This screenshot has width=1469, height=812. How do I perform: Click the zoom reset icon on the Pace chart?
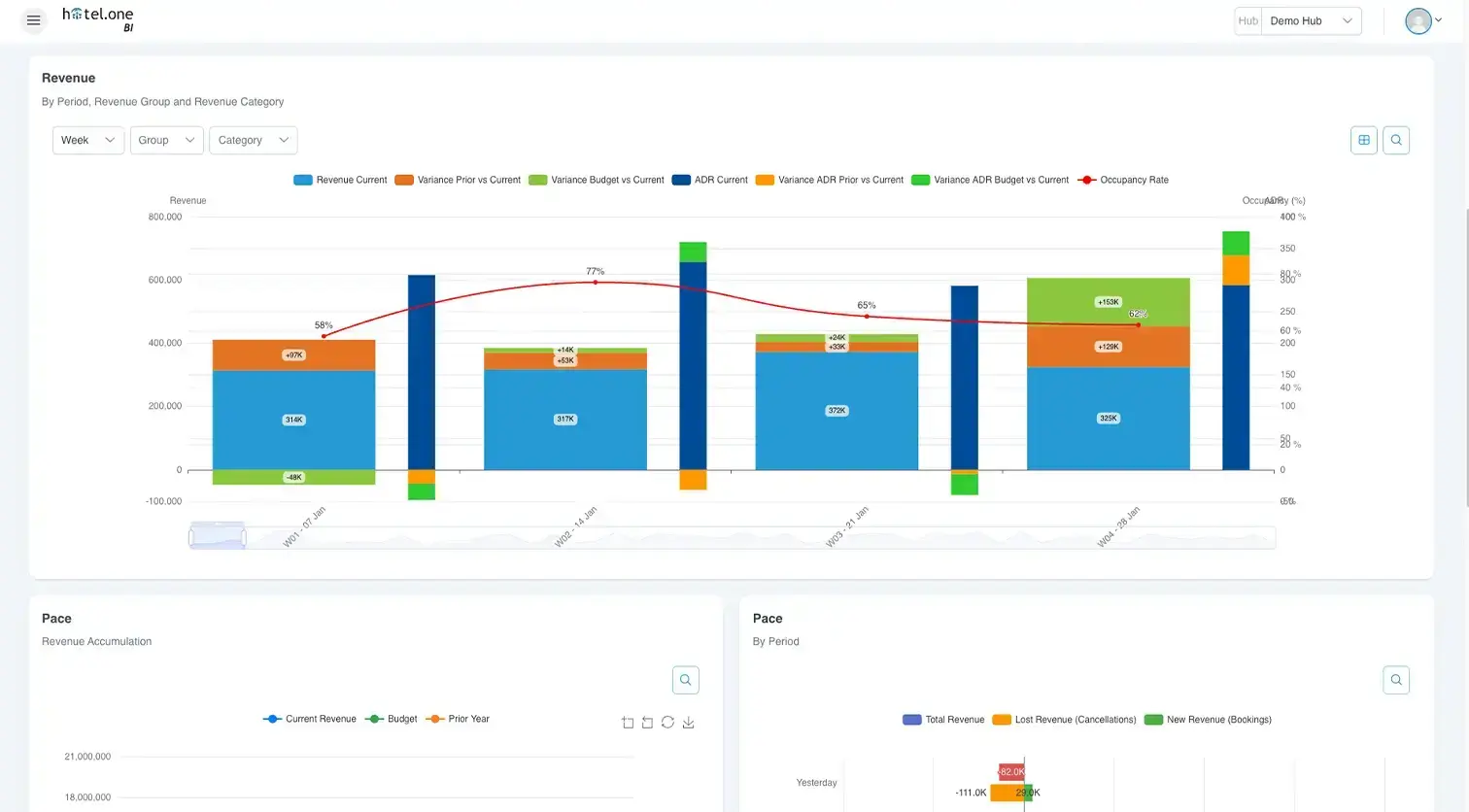tap(648, 723)
